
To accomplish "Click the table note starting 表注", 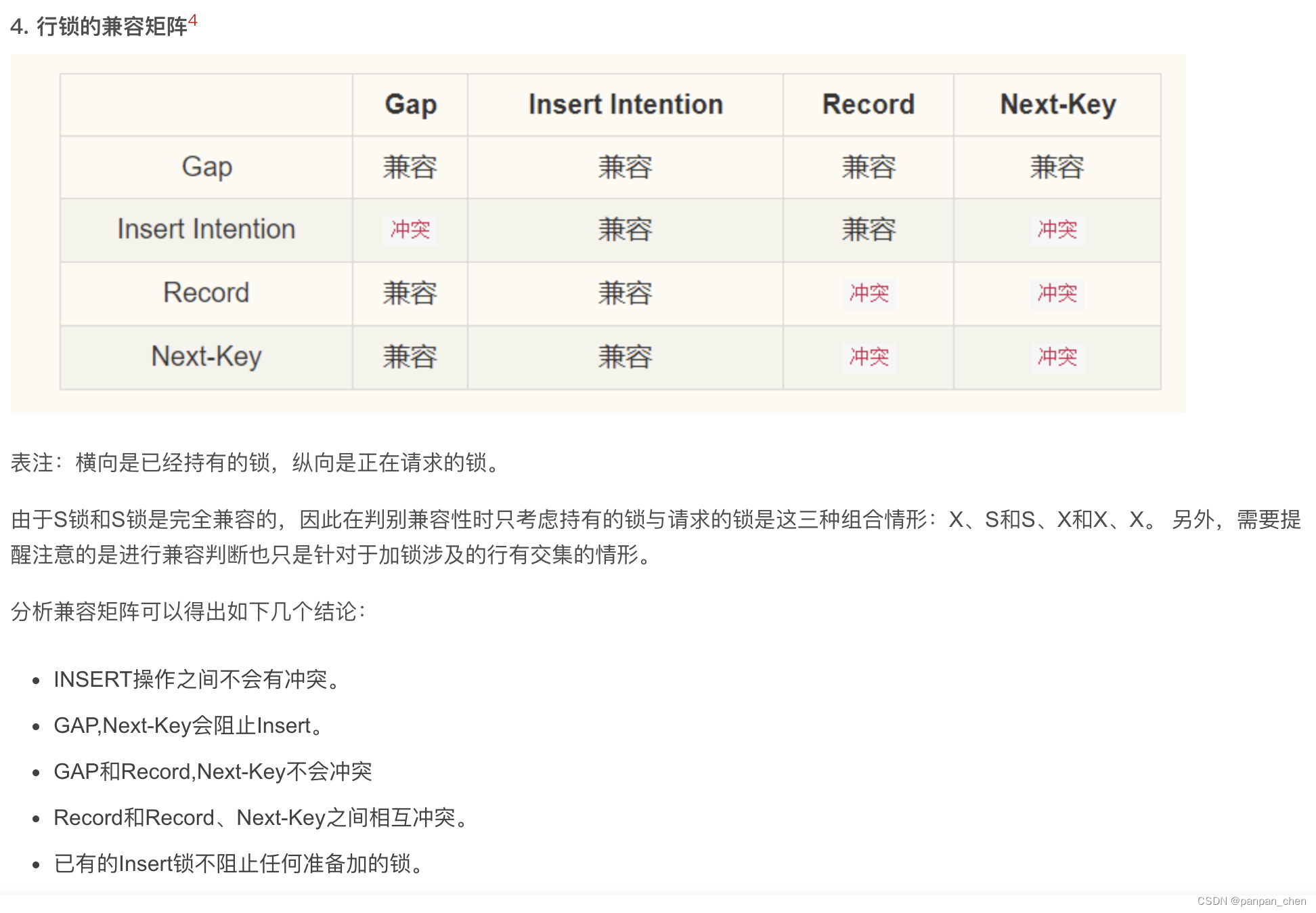I will (x=257, y=463).
